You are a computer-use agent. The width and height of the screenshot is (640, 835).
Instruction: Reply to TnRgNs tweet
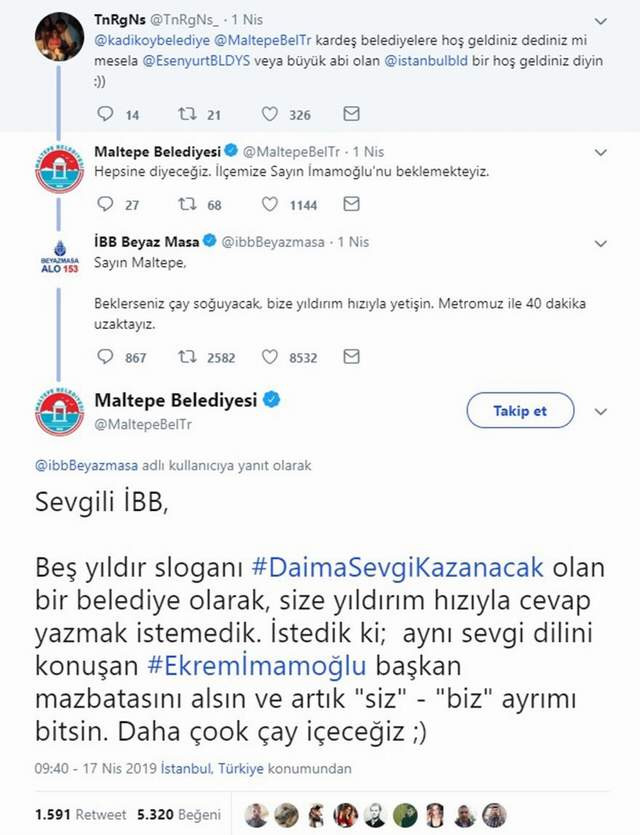[x=106, y=115]
